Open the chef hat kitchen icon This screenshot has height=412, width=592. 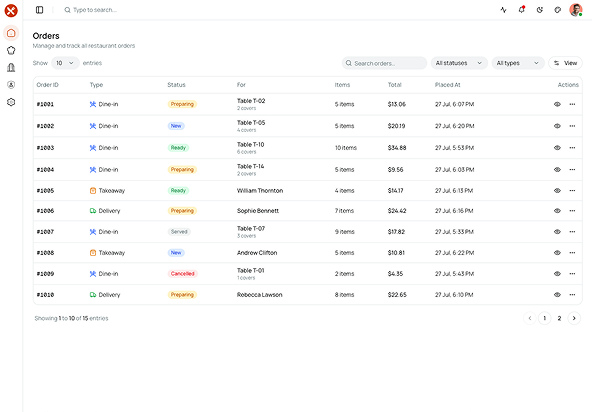coord(11,50)
